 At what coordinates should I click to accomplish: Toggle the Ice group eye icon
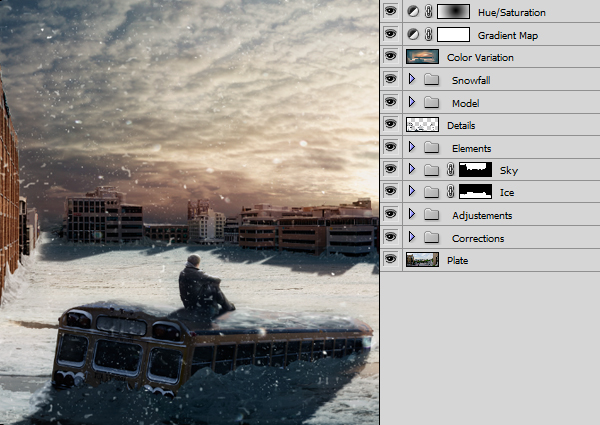pos(390,191)
